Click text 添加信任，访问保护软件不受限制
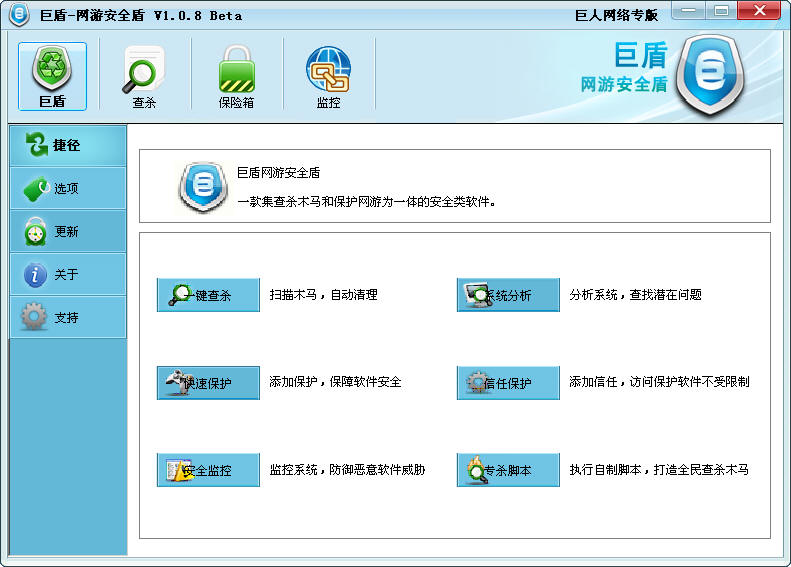Viewport: 791px width, 567px height. tap(659, 382)
